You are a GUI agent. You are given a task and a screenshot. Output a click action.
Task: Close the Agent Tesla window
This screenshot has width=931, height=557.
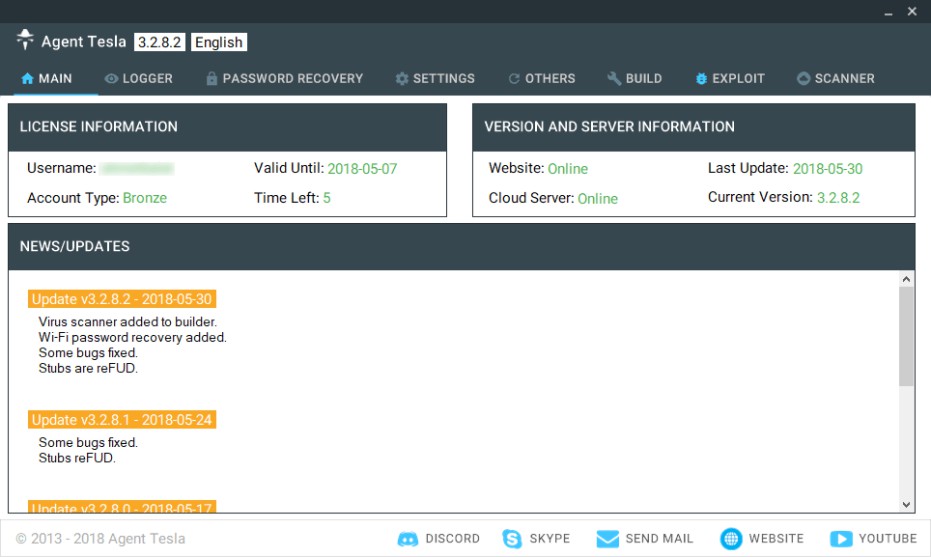[912, 11]
